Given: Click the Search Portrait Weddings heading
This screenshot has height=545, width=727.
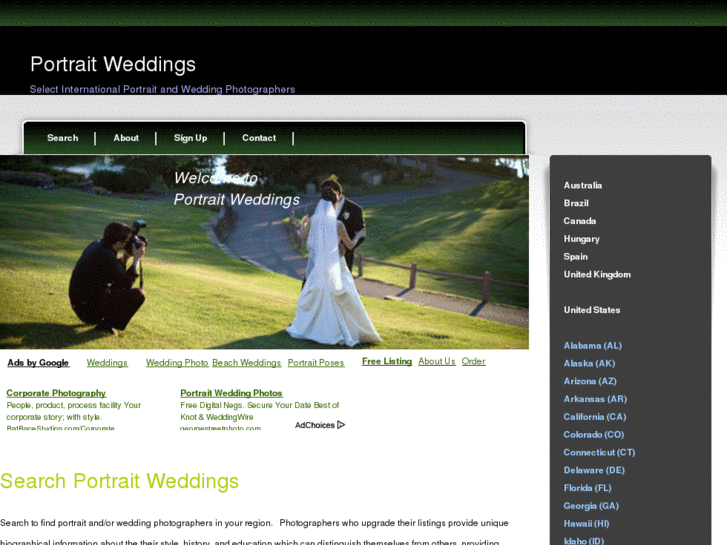Looking at the screenshot, I should (x=120, y=481).
